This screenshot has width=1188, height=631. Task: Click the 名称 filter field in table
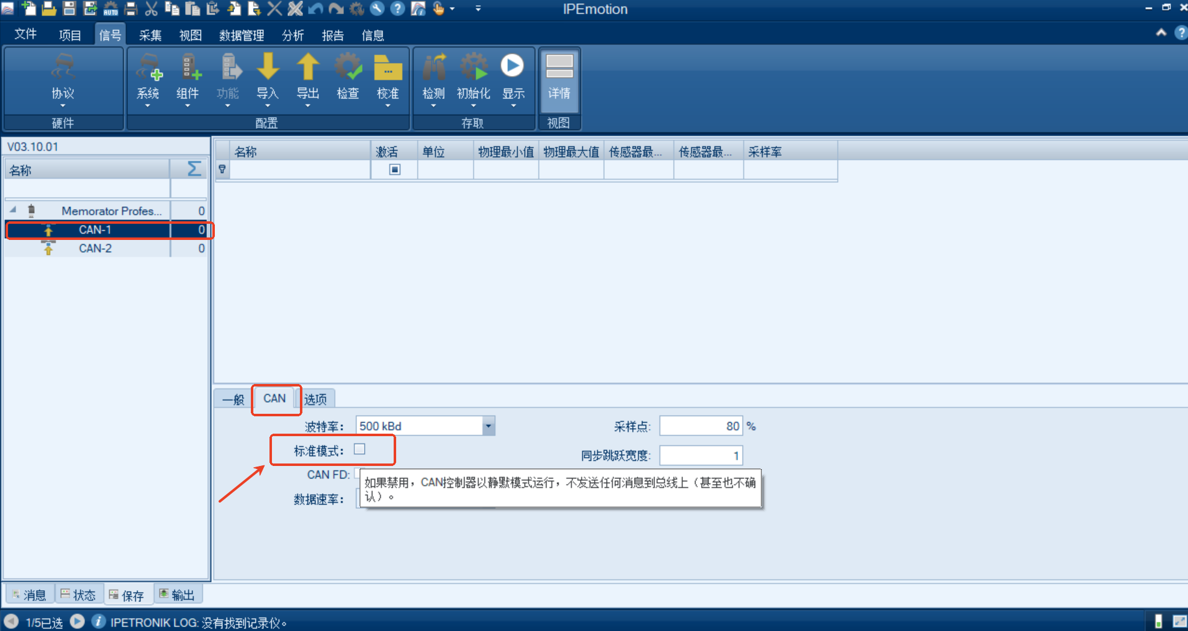(x=300, y=170)
